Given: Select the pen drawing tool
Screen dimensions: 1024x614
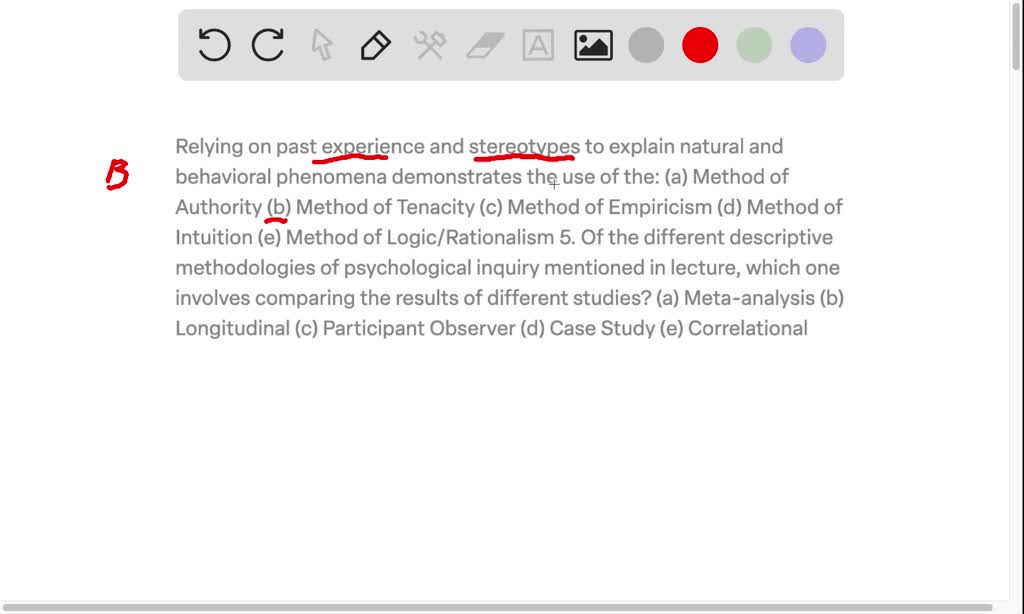Looking at the screenshot, I should [x=375, y=44].
